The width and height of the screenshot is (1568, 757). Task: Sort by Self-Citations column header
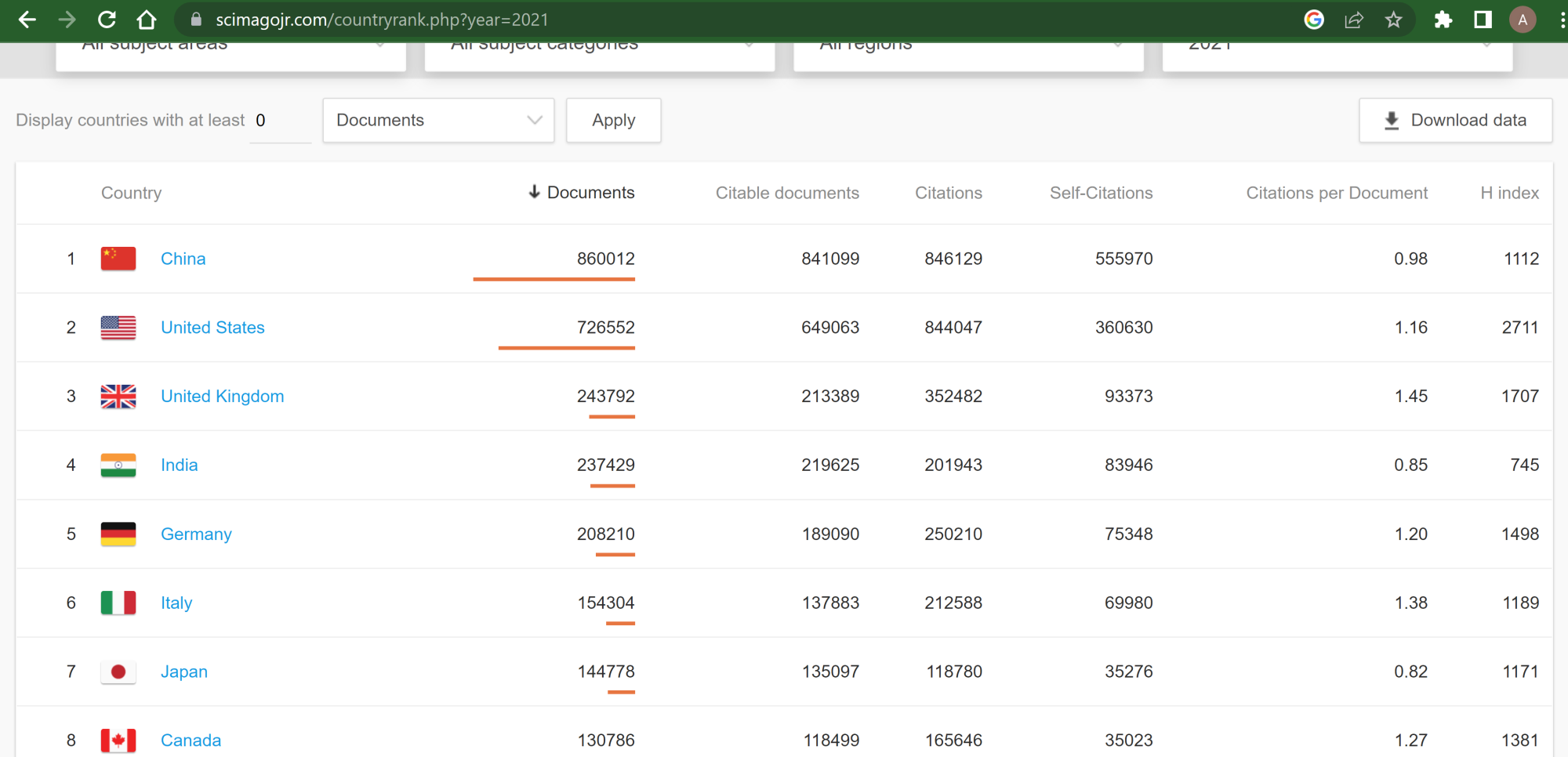coord(1102,193)
